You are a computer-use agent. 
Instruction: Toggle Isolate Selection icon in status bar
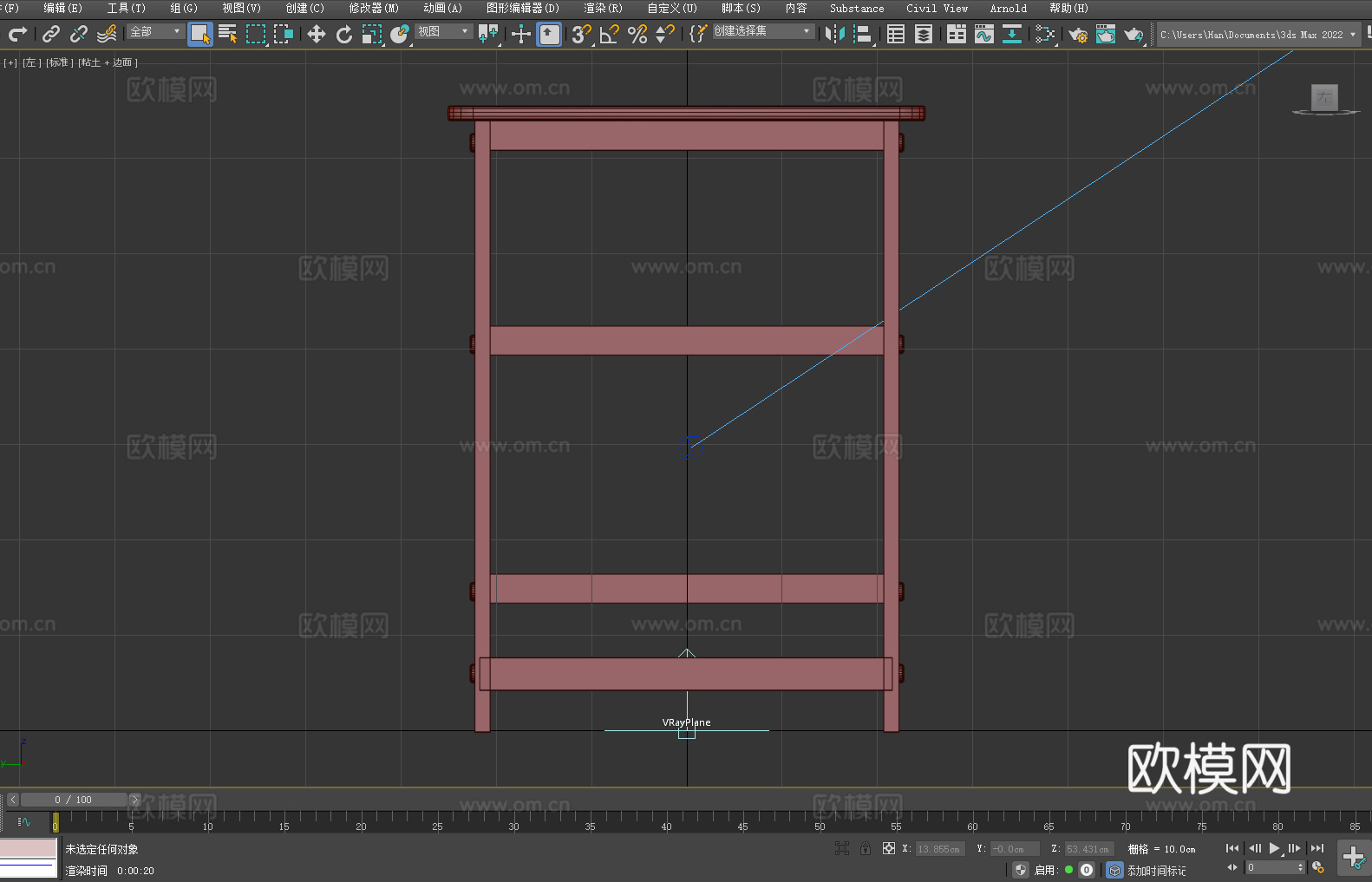click(841, 848)
